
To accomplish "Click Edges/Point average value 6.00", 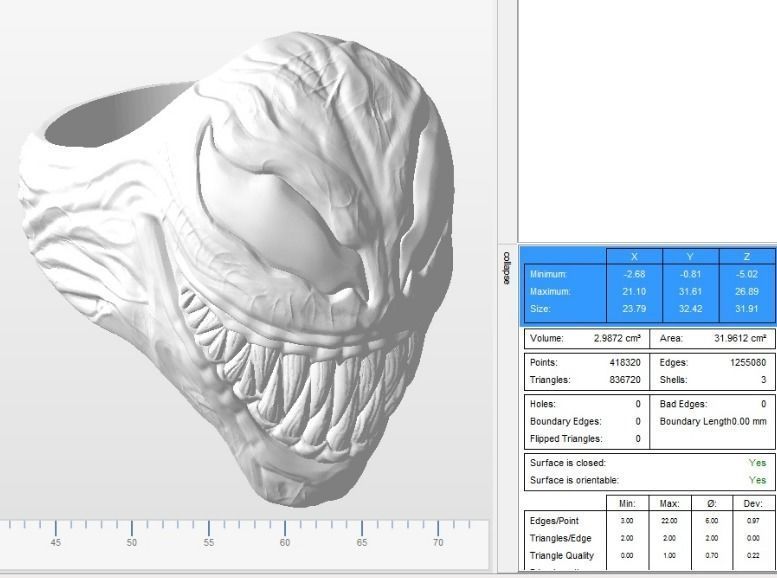I will [x=712, y=521].
